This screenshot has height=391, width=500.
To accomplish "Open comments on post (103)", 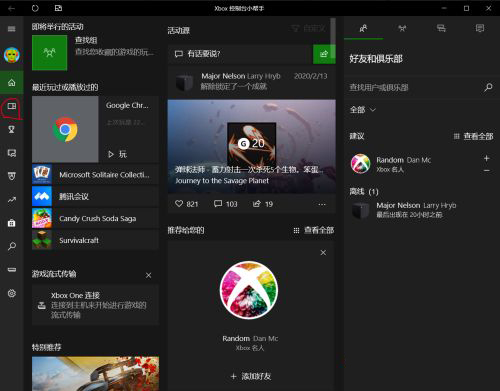I will 226,204.
